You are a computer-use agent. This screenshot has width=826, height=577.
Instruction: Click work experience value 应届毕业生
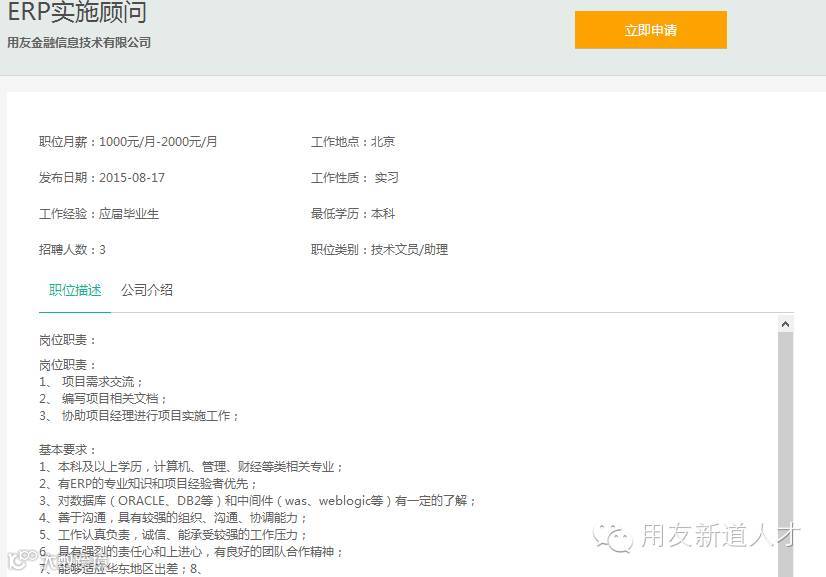129,214
